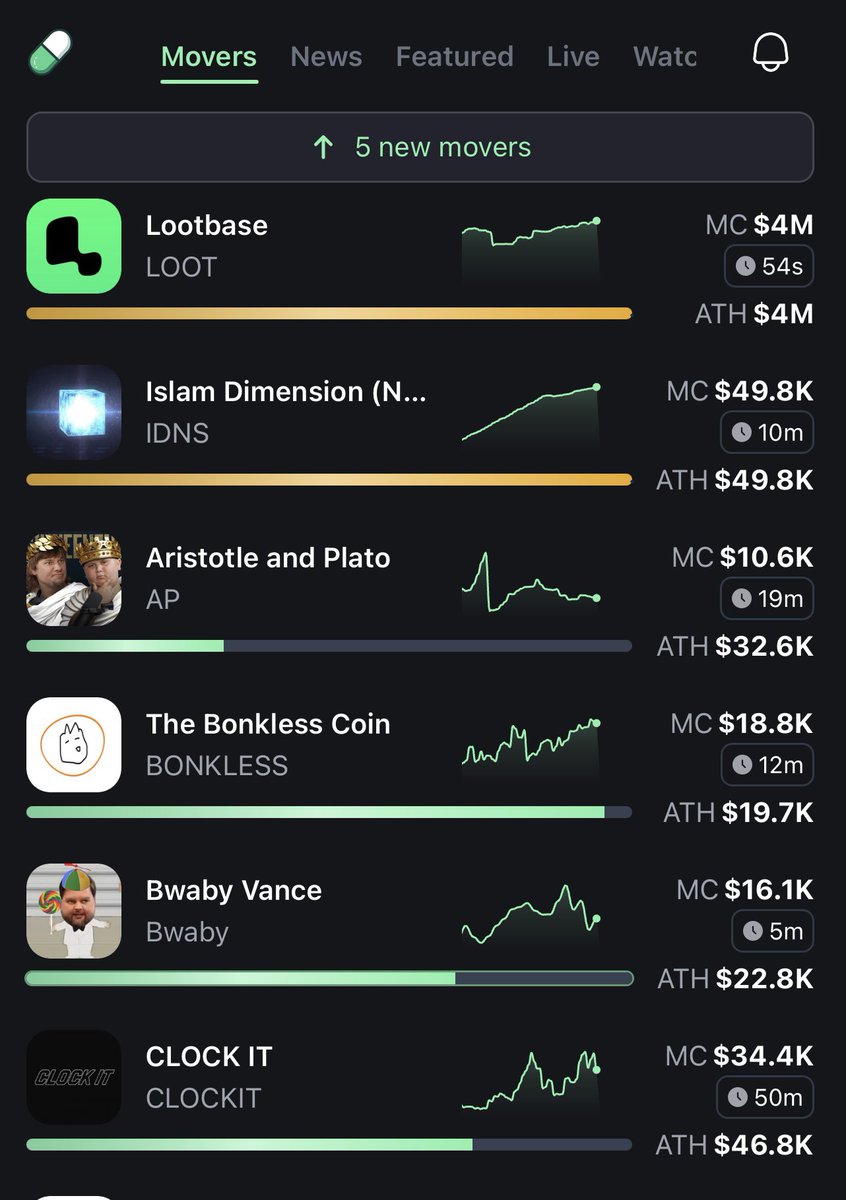The width and height of the screenshot is (846, 1200).
Task: Open the Aristotle and Plato token name
Action: tap(268, 557)
